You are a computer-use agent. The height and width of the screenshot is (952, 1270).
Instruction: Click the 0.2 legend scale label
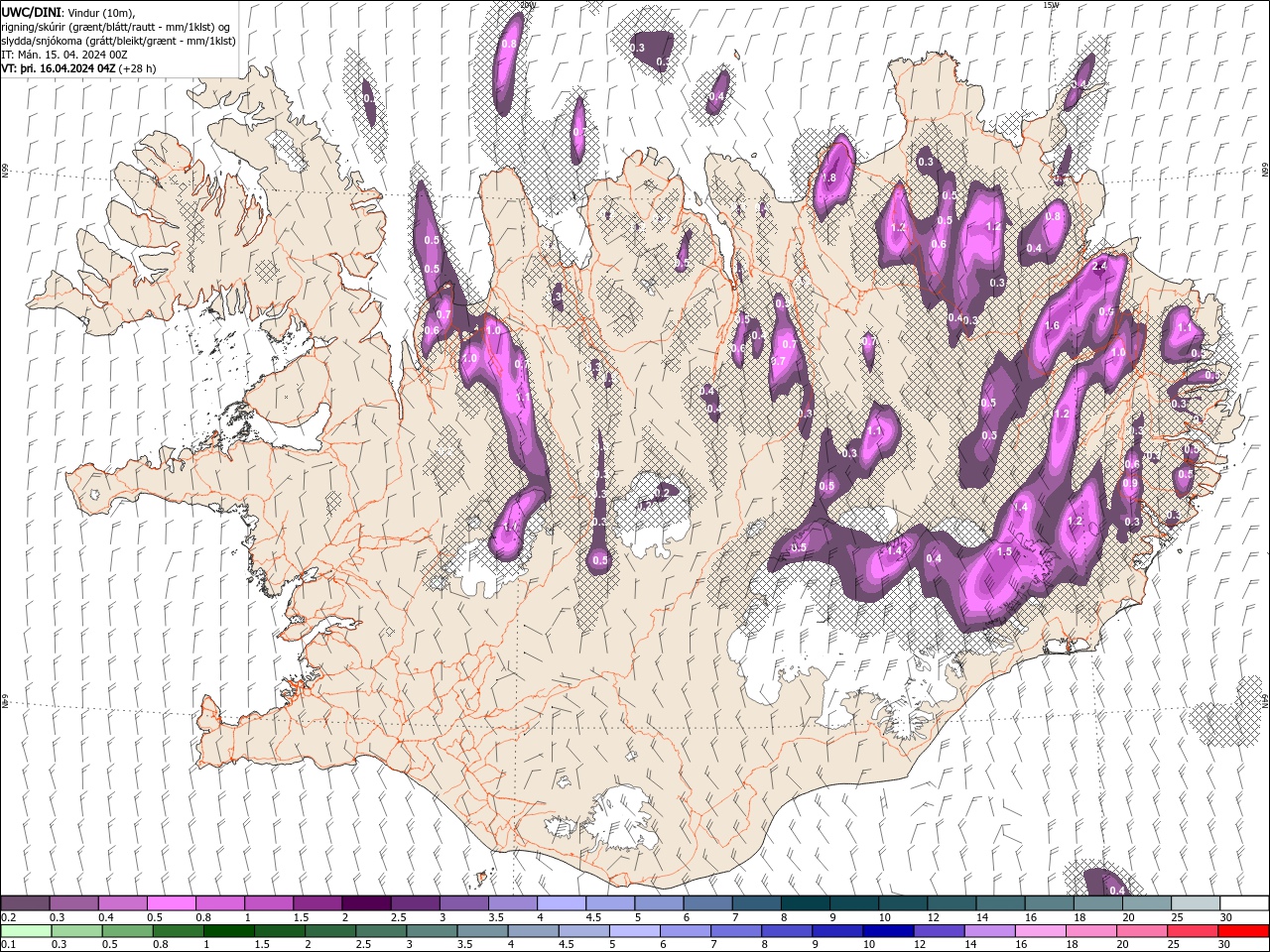[x=8, y=917]
